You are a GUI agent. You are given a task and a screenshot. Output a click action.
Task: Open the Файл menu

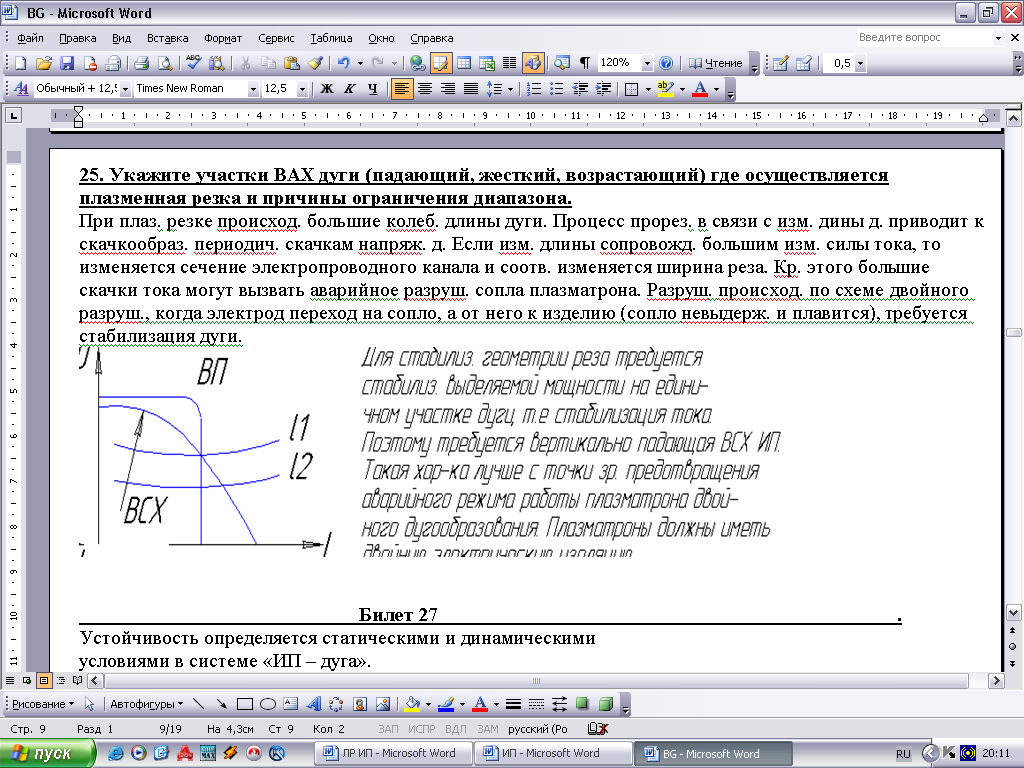[x=30, y=38]
